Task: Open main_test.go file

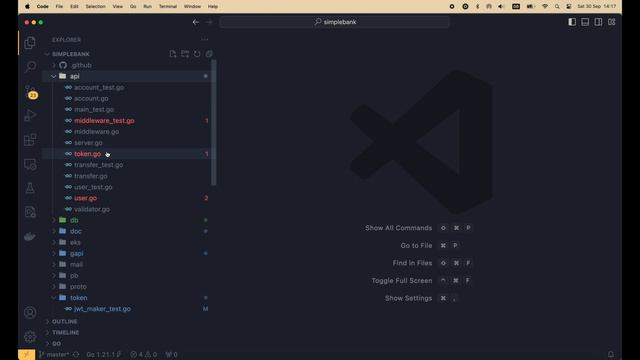Action: (94, 109)
